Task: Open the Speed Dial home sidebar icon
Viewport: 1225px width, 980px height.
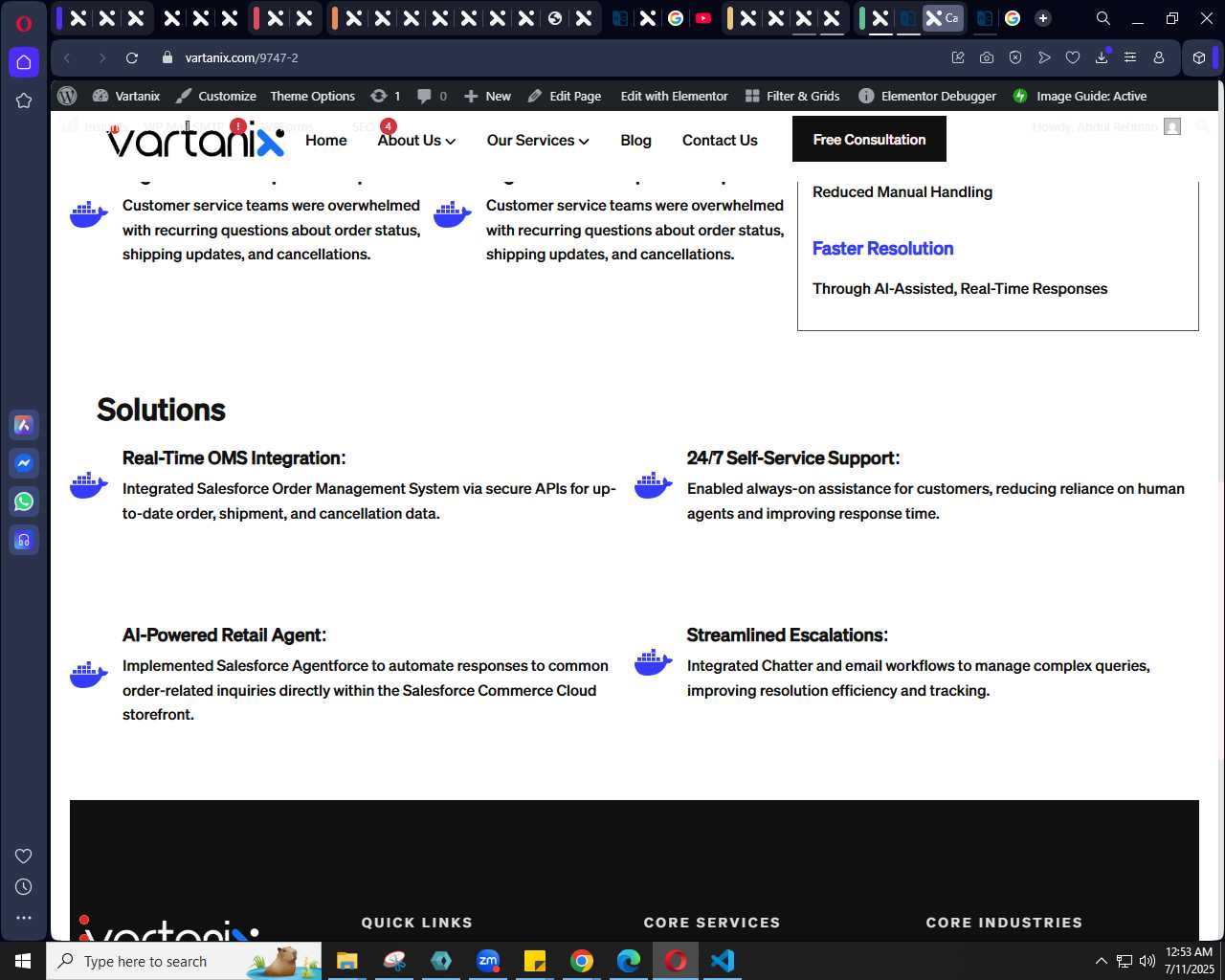Action: 24,62
